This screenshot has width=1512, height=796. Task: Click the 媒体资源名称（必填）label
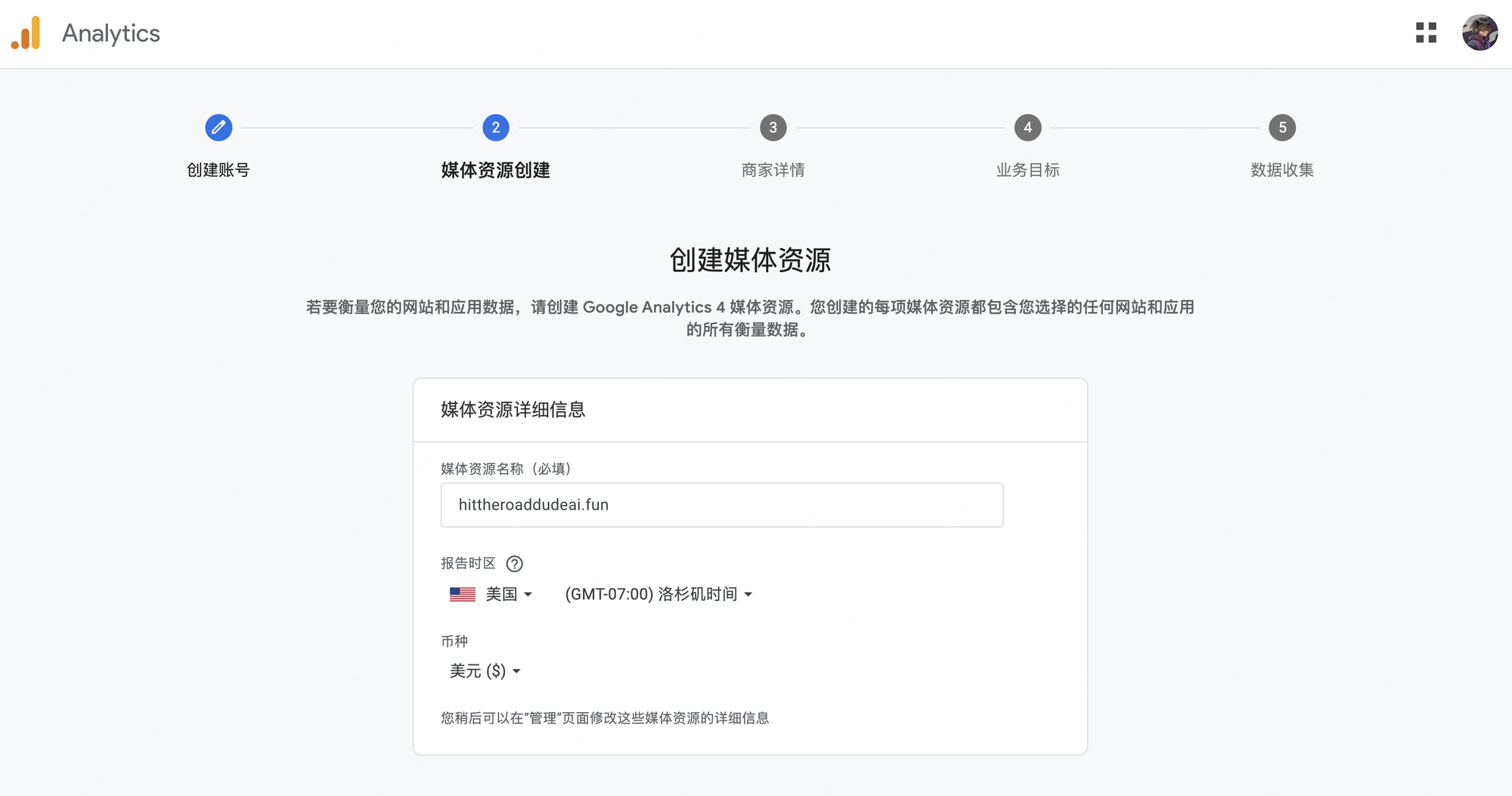[x=506, y=469]
